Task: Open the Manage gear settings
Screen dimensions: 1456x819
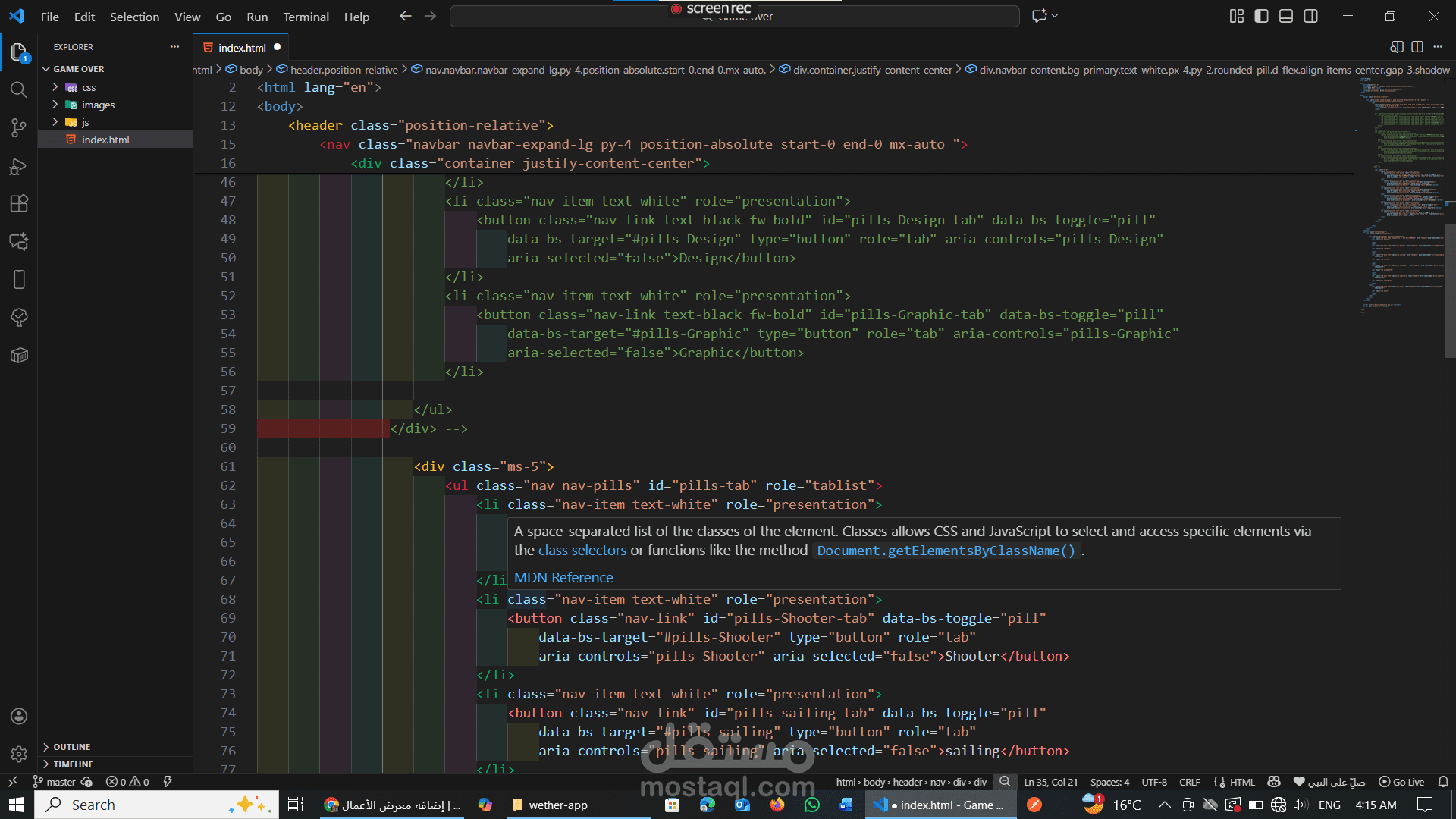Action: click(19, 754)
